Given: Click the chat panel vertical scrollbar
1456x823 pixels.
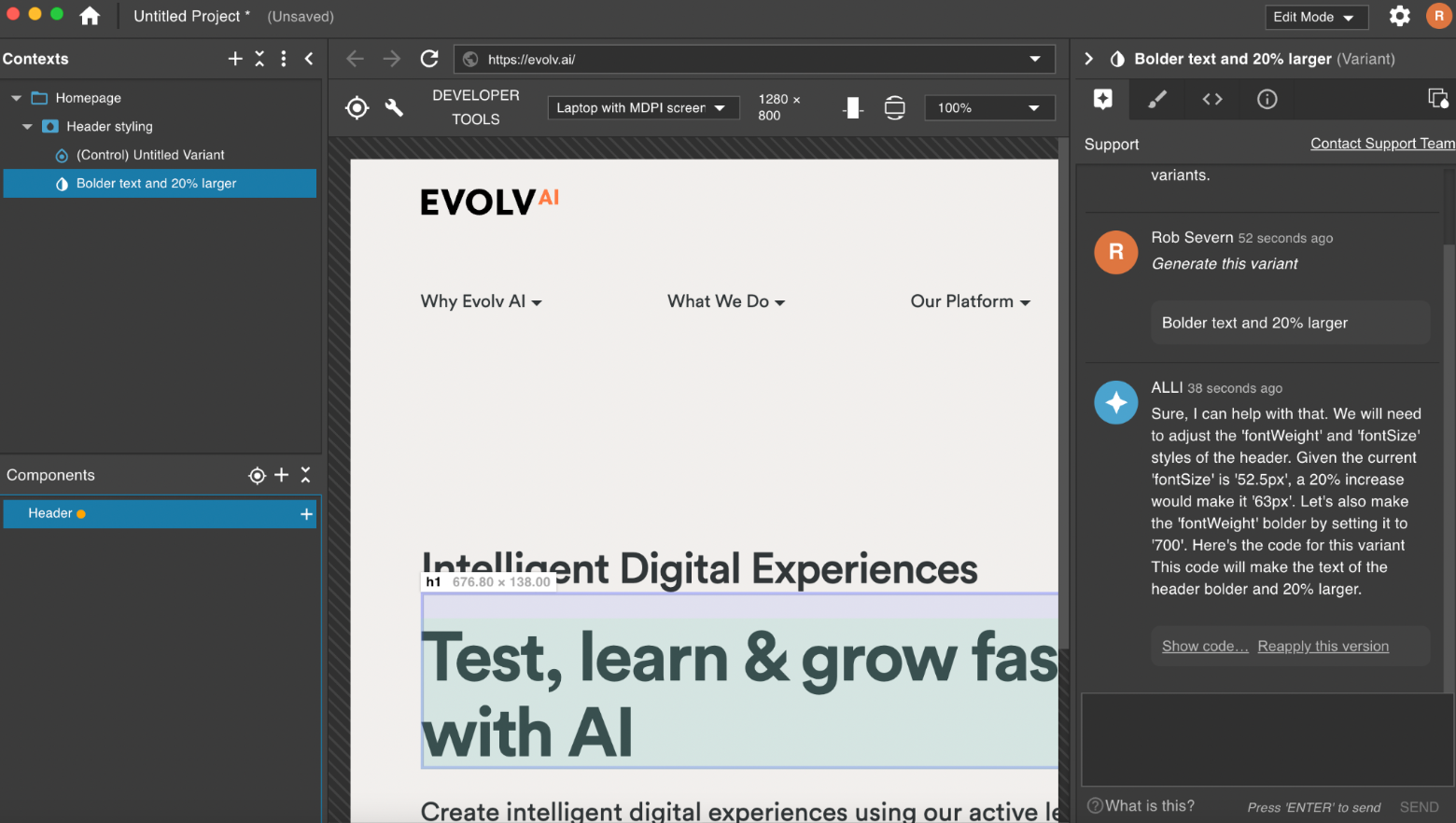Looking at the screenshot, I should point(1449,467).
